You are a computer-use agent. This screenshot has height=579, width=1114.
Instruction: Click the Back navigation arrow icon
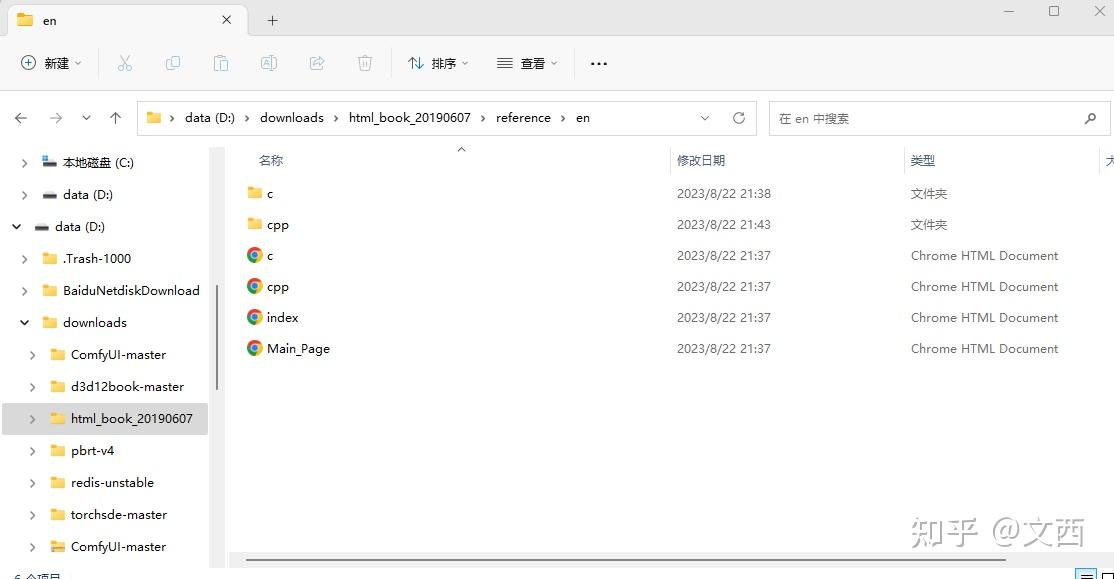[x=20, y=117]
